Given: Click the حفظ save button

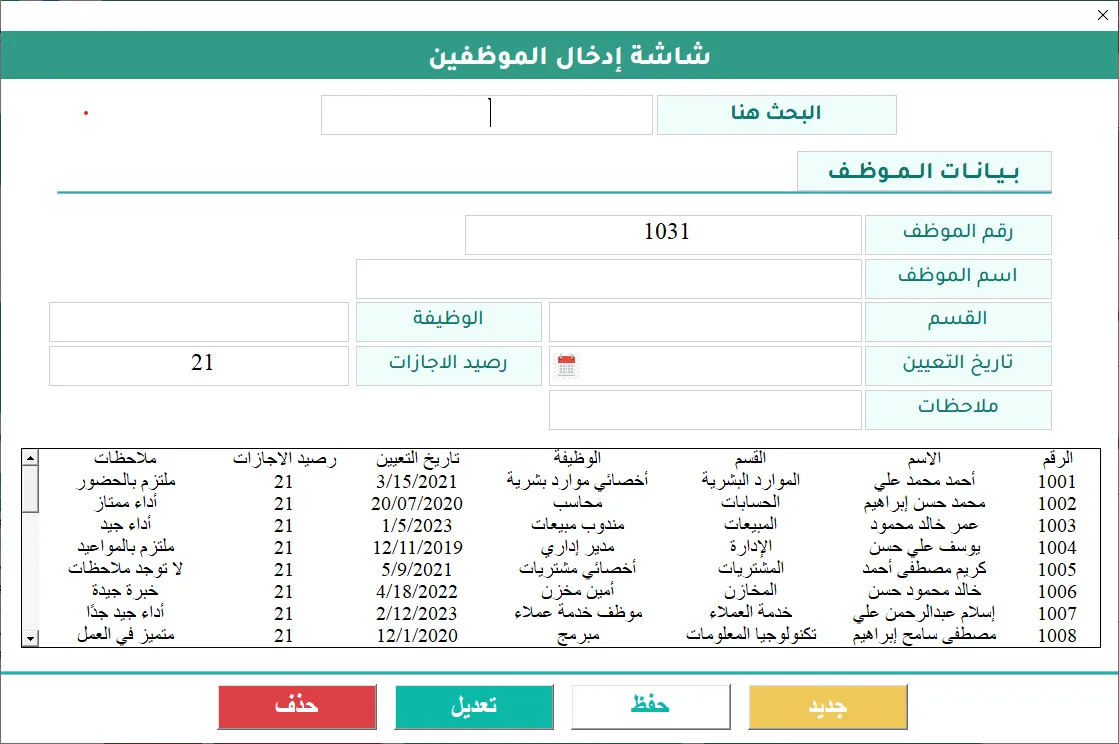Looking at the screenshot, I should (x=651, y=707).
